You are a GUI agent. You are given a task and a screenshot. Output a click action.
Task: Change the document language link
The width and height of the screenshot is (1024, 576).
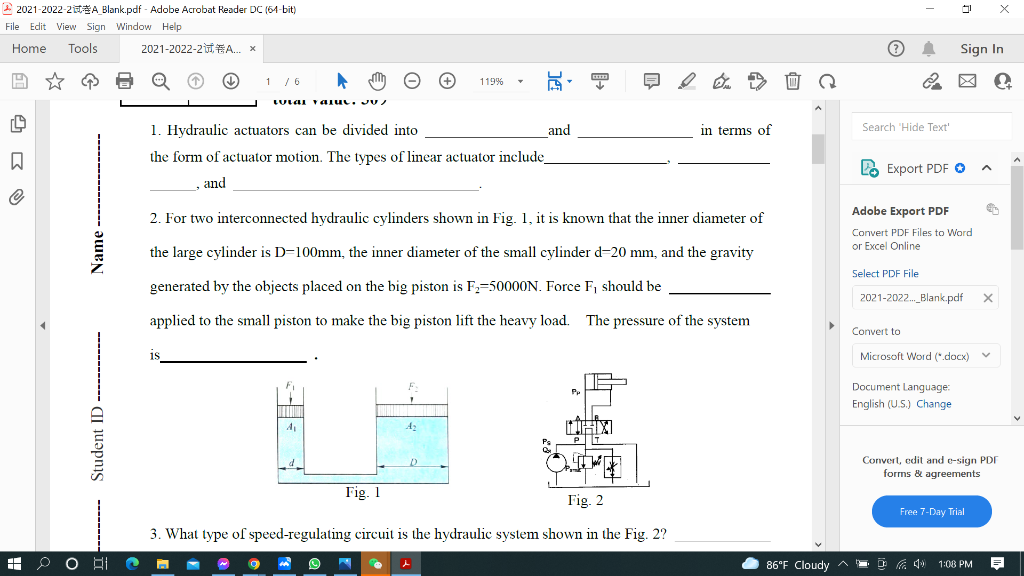click(x=935, y=403)
